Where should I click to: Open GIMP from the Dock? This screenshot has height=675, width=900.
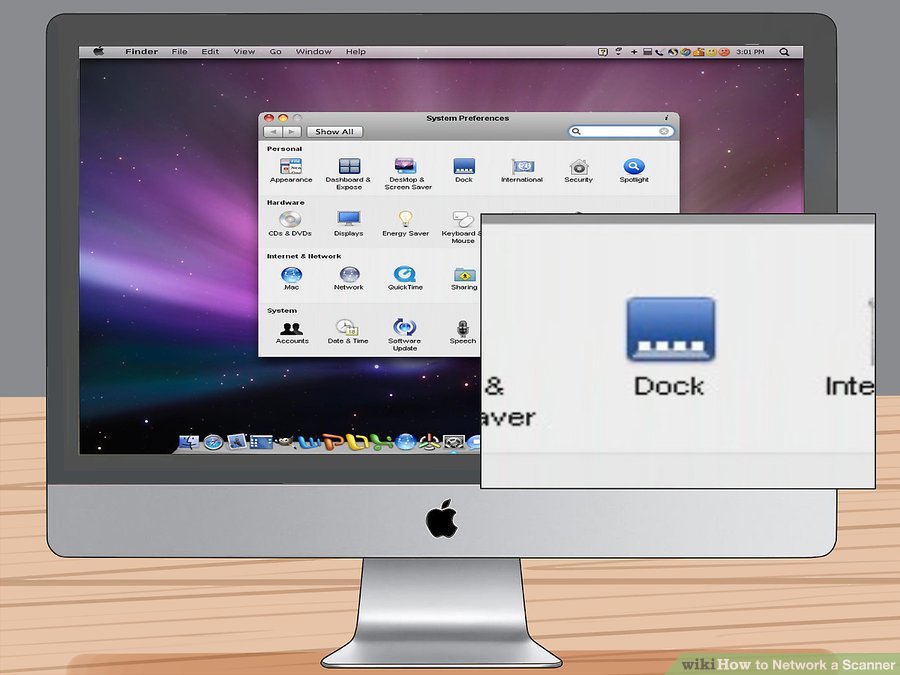coord(284,442)
